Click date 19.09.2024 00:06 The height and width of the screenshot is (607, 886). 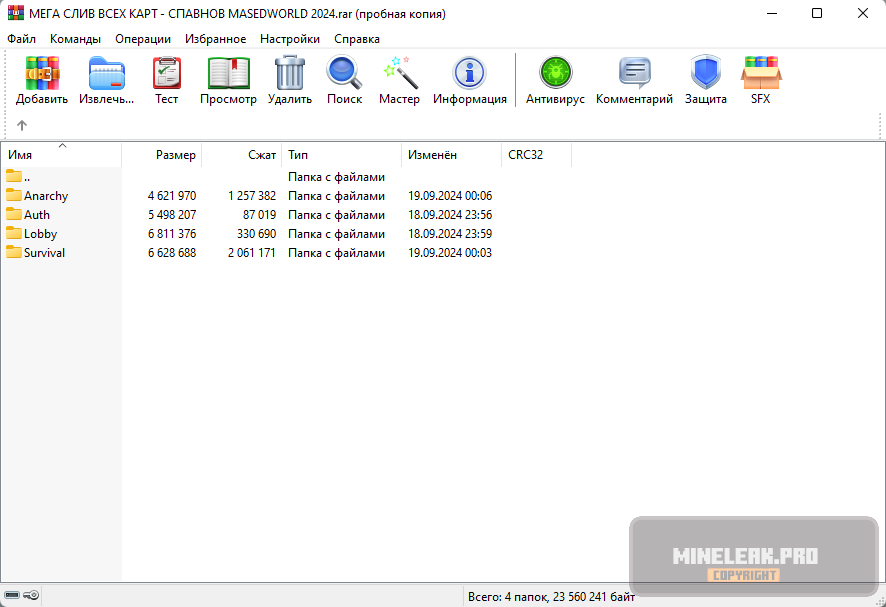(x=450, y=196)
